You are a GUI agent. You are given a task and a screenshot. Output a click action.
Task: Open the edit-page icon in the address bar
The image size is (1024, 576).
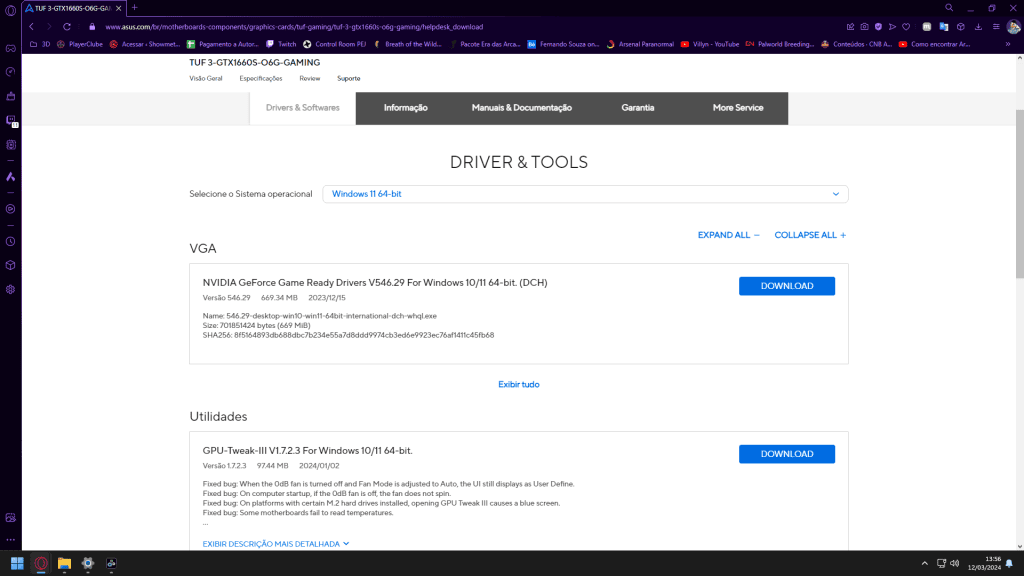click(x=850, y=27)
